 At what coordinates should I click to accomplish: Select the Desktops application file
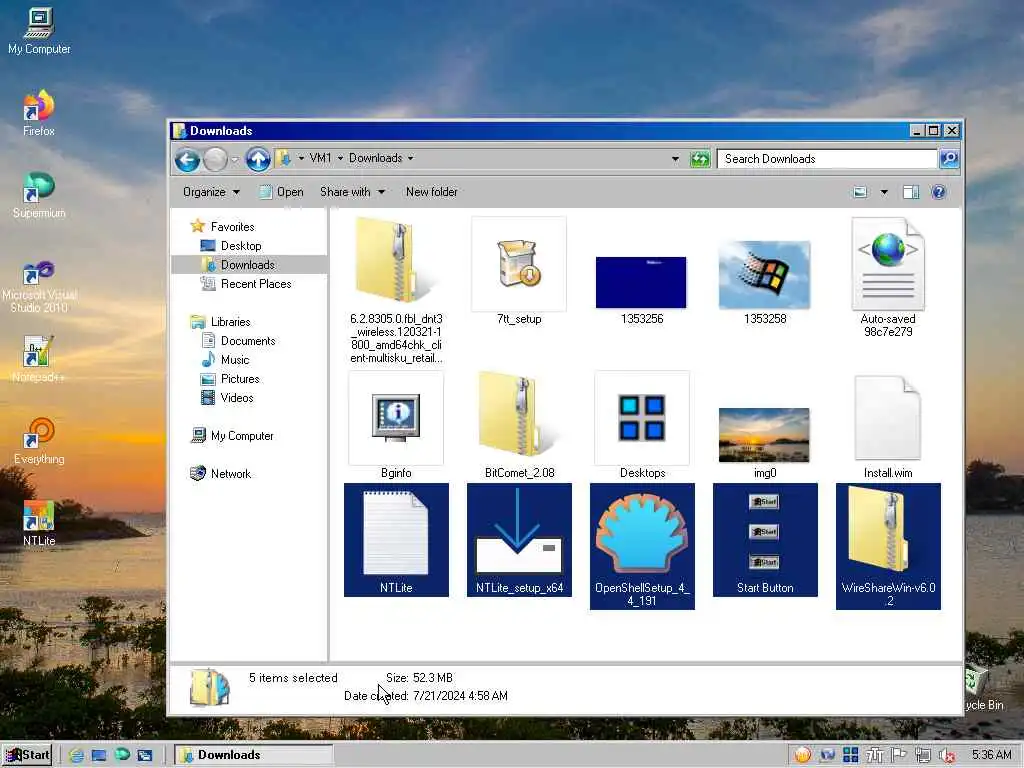point(642,425)
